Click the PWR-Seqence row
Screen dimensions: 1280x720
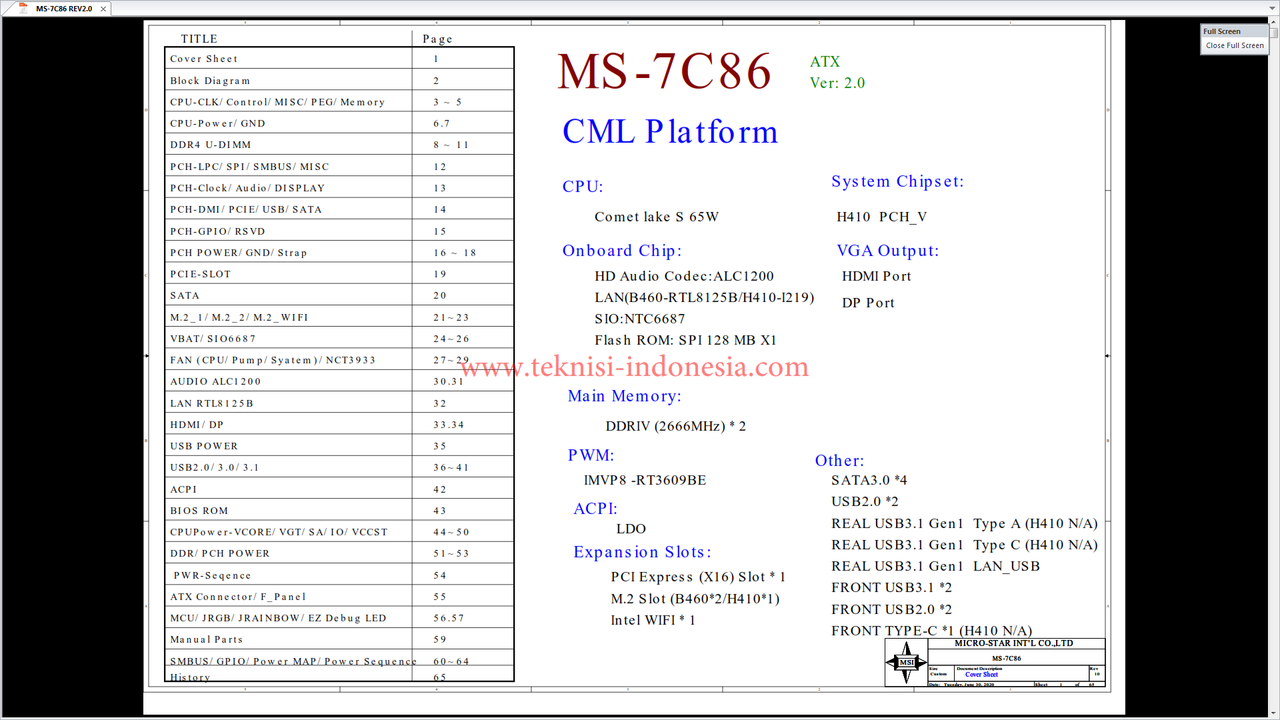tap(339, 575)
